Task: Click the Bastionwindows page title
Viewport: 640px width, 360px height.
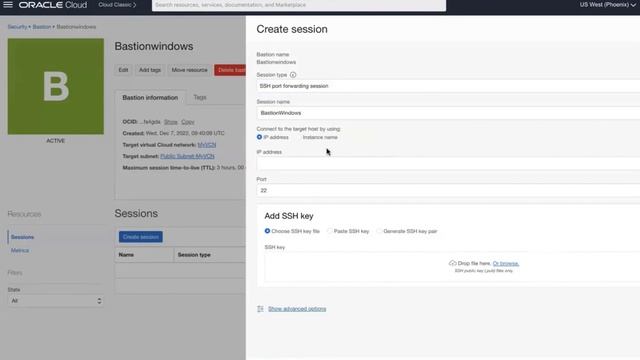Action: (x=154, y=47)
